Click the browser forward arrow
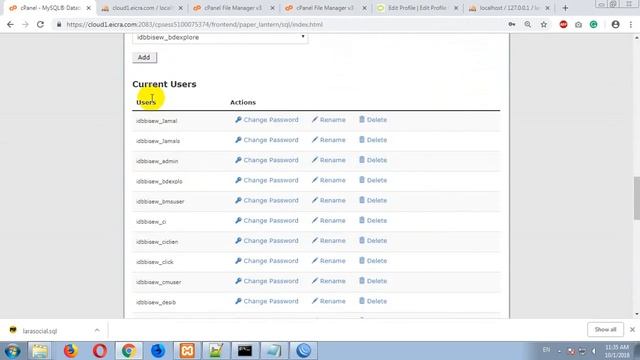The image size is (640, 360). [25, 24]
